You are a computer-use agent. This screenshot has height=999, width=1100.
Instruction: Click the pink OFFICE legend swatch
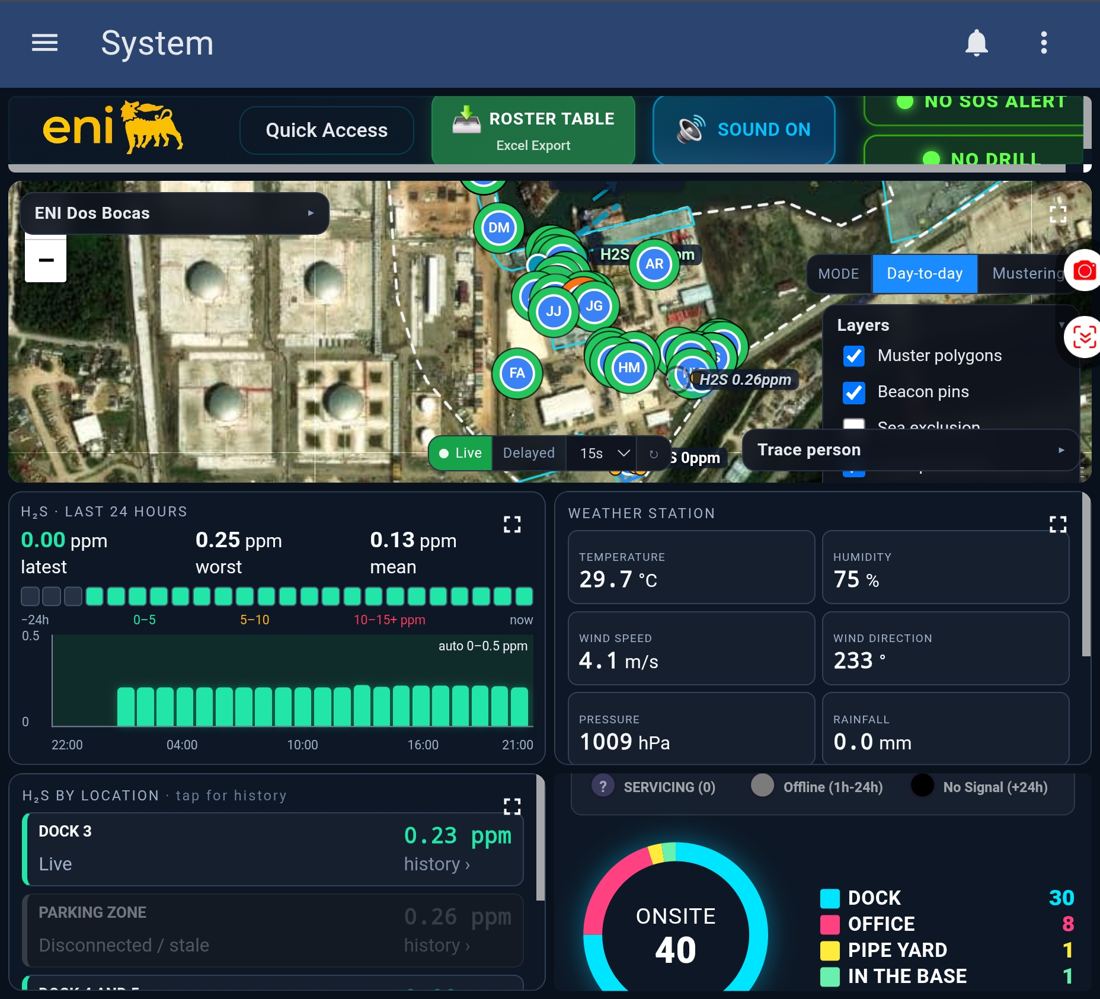pos(830,924)
